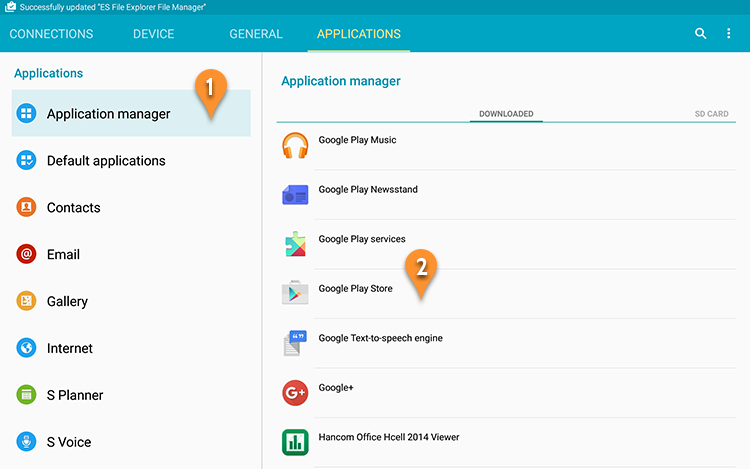750x469 pixels.
Task: Tap the Google Play Store bag icon
Action: tap(295, 293)
